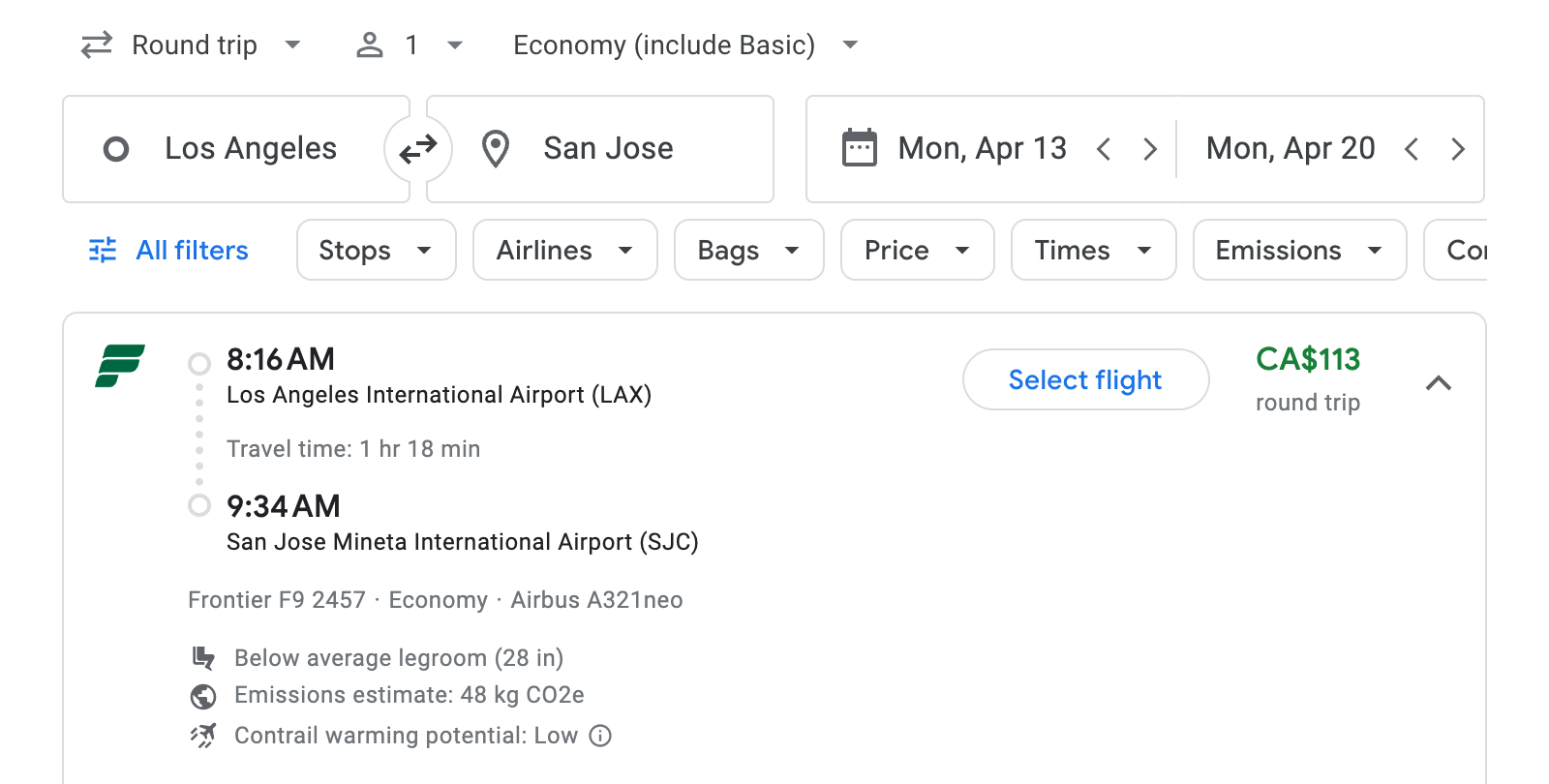Viewport: 1549px width, 784px height.
Task: Click the passenger person icon
Action: click(x=369, y=45)
